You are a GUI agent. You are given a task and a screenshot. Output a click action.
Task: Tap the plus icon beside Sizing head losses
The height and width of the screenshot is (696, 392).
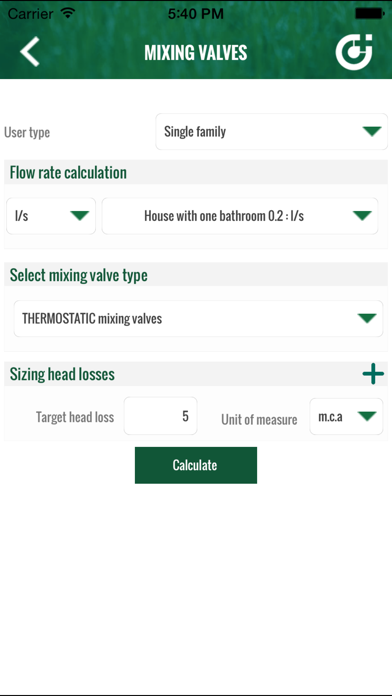click(373, 374)
